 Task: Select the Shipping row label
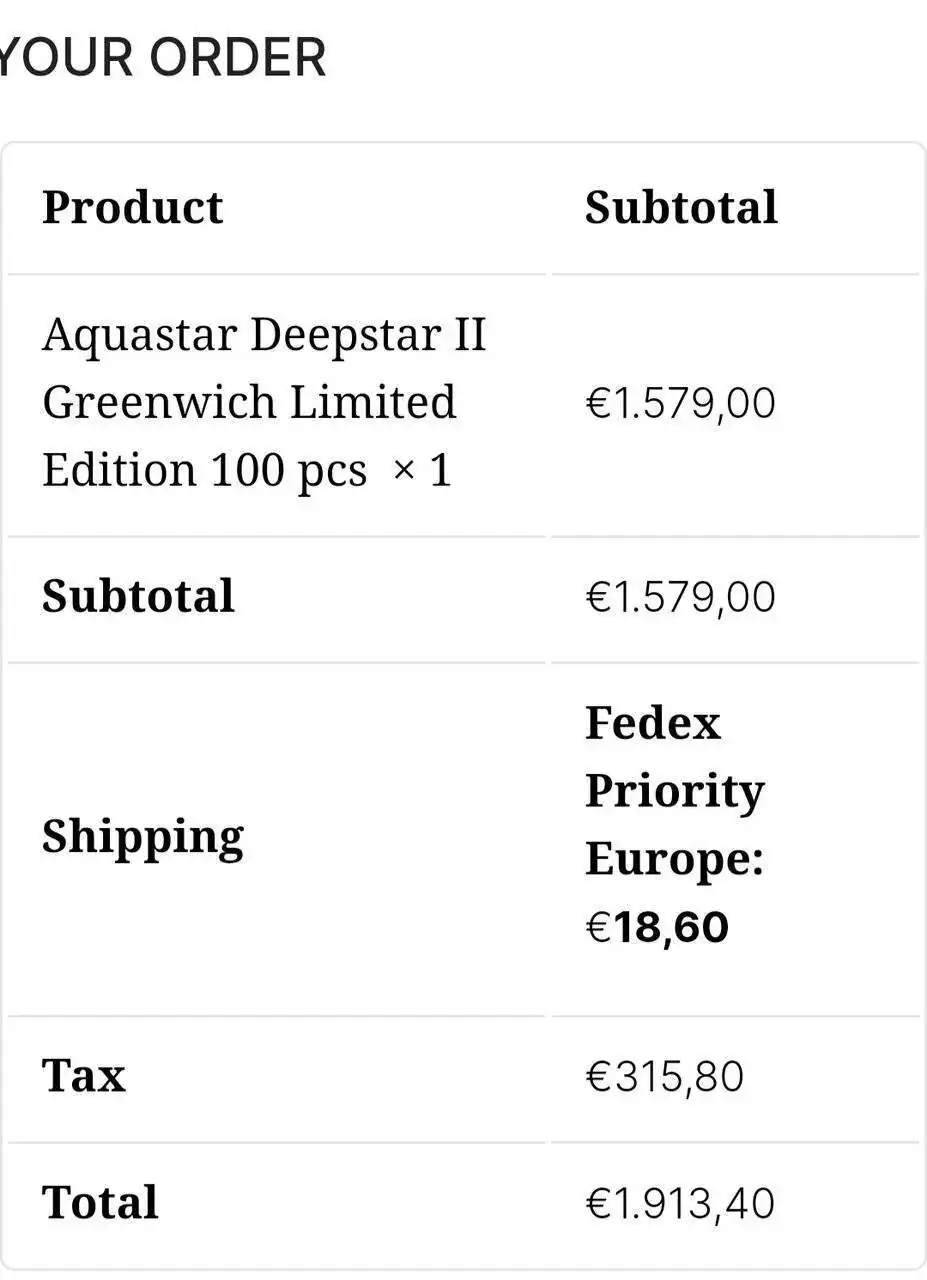[x=143, y=837]
